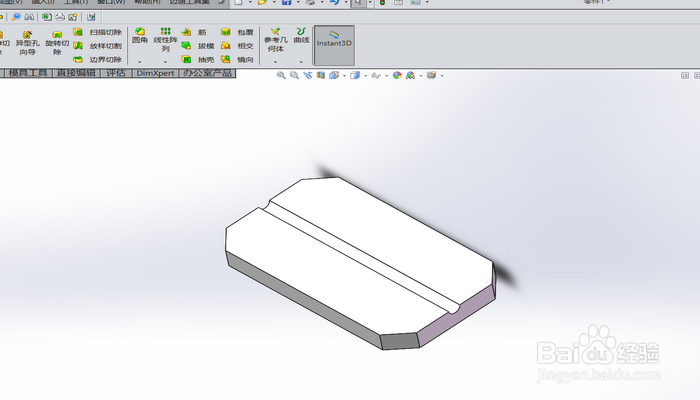Click the magnifier search icon in second toolbar
700x400 pixels.
16,17
